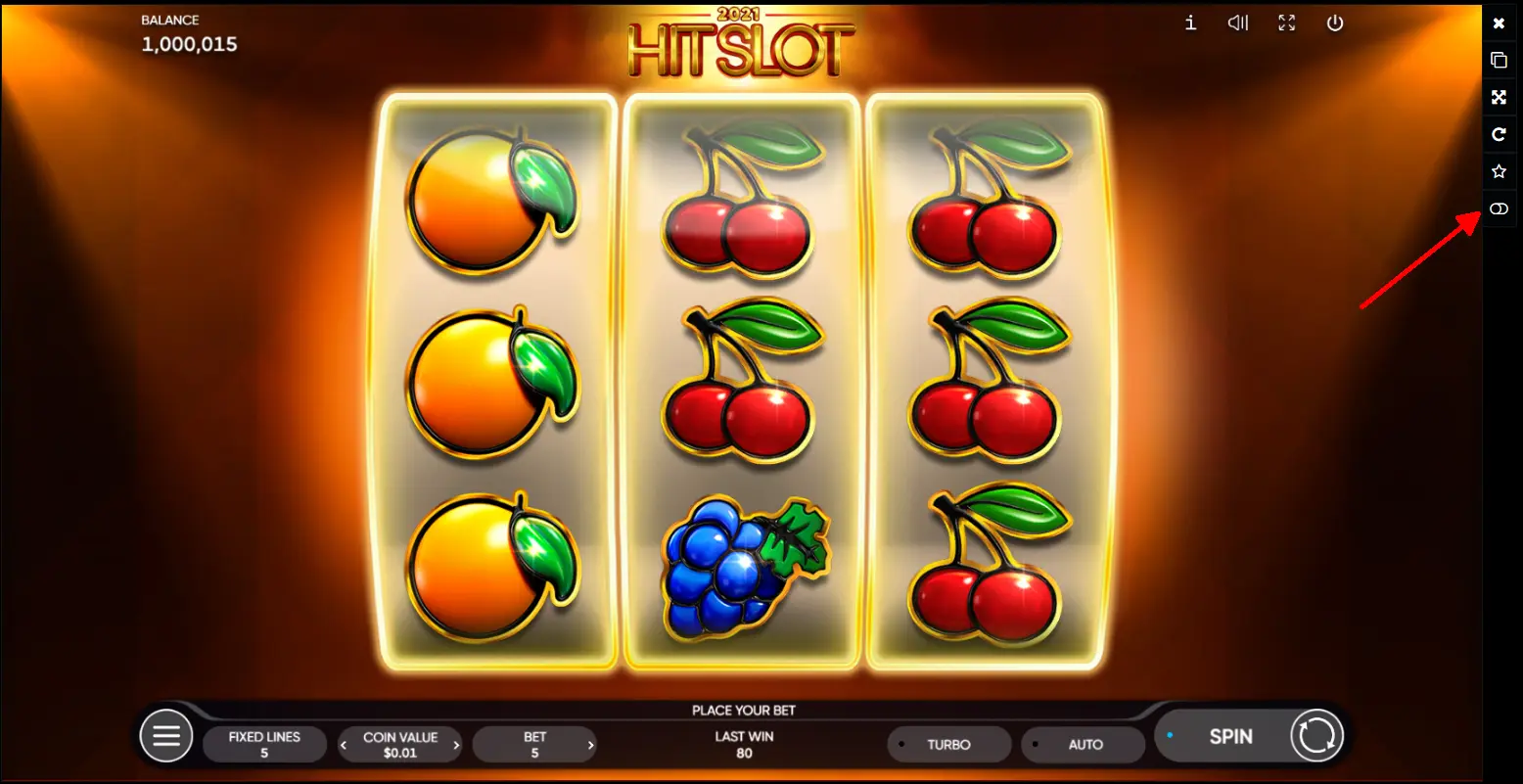Mute the game sound icon
Viewport: 1523px width, 784px height.
coord(1238,23)
